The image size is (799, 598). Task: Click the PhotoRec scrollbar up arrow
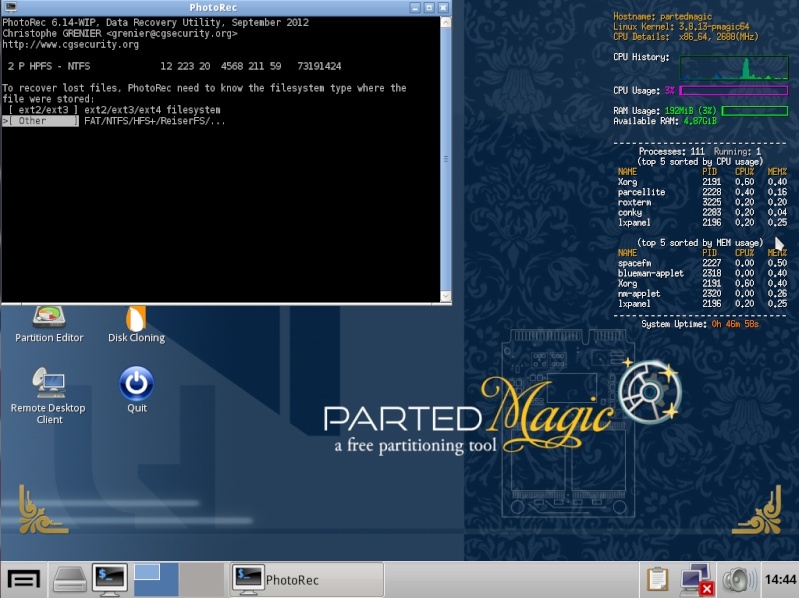click(x=445, y=22)
